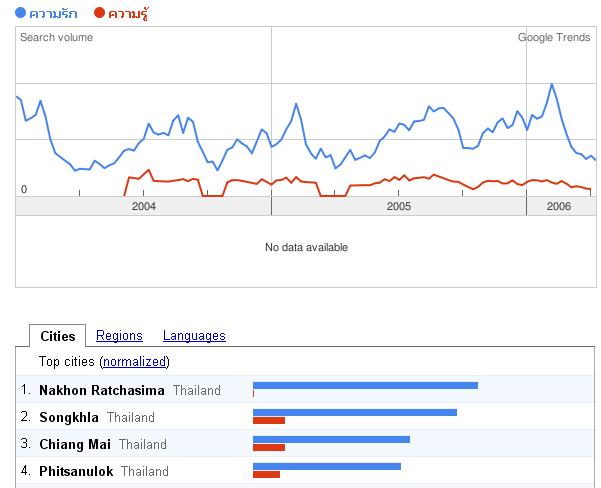This screenshot has height=488, width=601.
Task: Select Songkhla in the top cities list
Action: pyautogui.click(x=69, y=417)
